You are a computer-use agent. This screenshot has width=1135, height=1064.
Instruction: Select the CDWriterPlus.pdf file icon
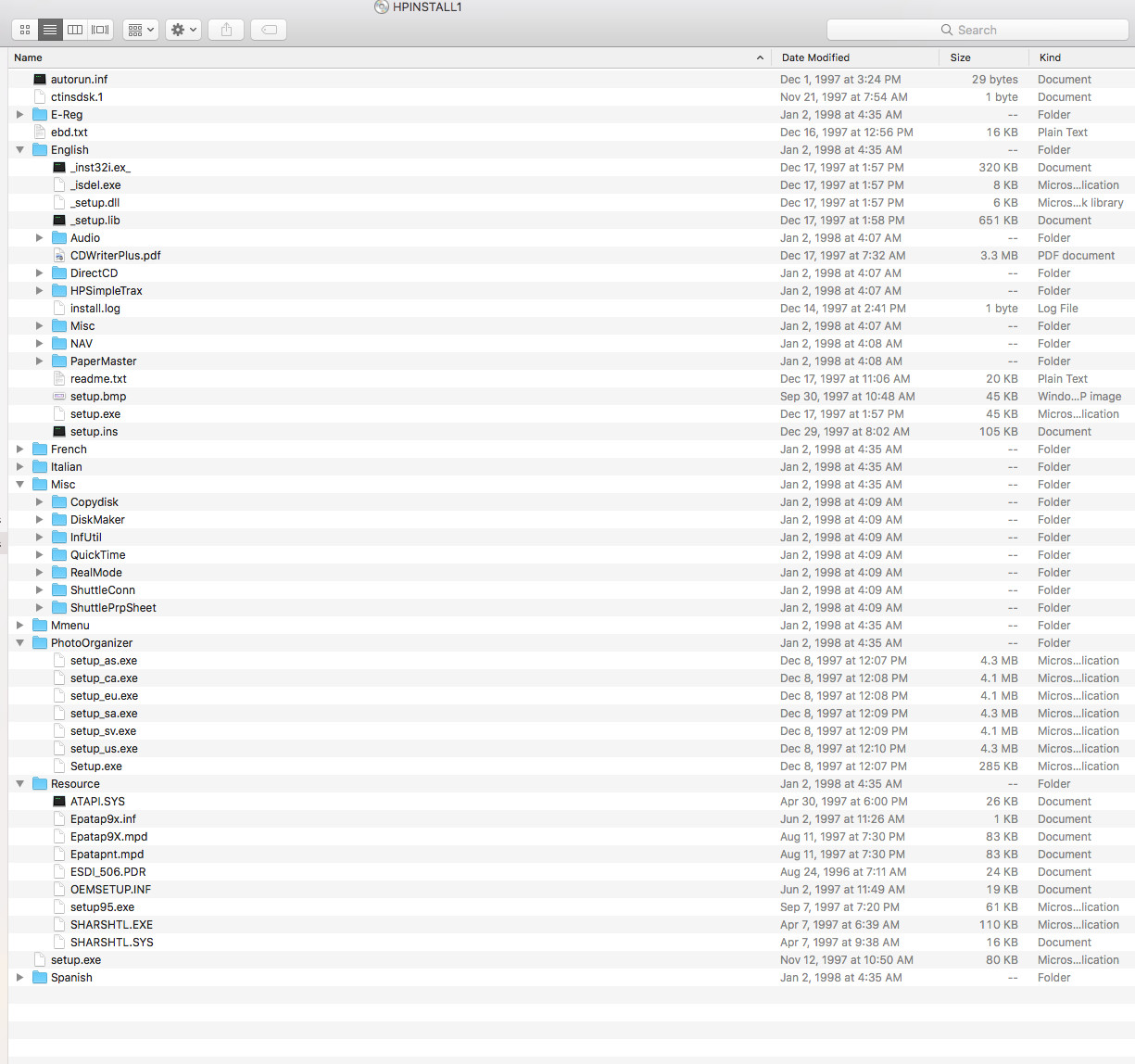pyautogui.click(x=59, y=256)
